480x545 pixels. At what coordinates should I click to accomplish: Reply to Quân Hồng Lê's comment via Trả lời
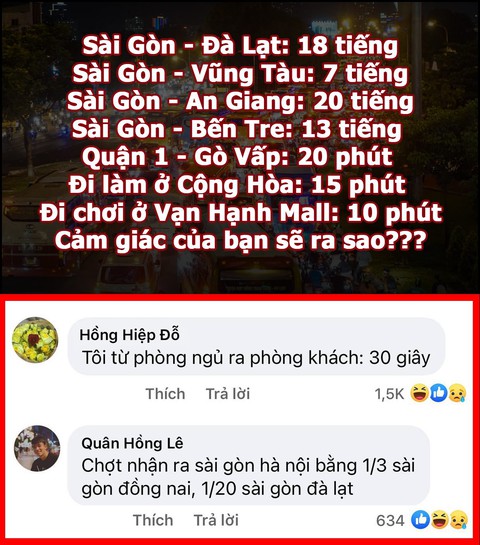[216, 520]
